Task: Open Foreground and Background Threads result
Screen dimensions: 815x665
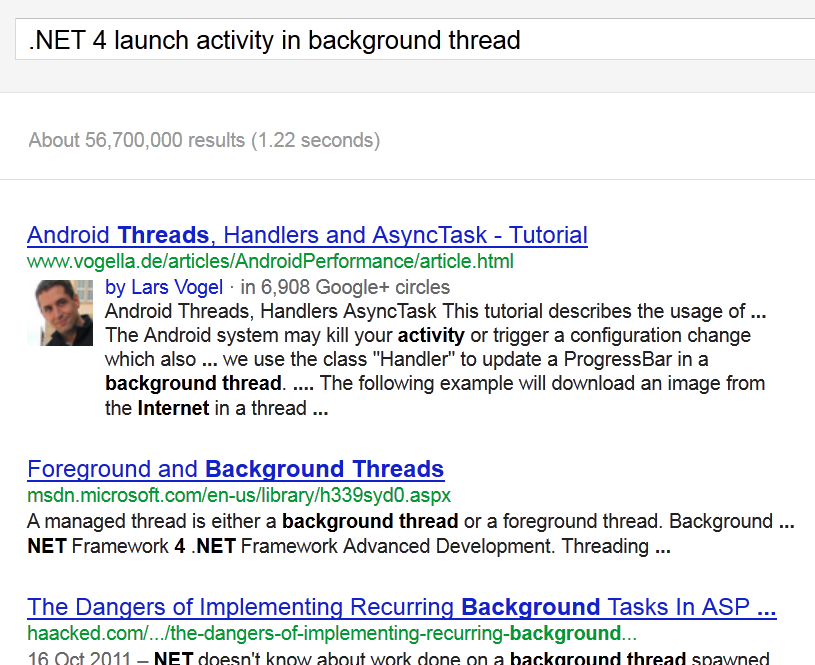Action: tap(235, 469)
